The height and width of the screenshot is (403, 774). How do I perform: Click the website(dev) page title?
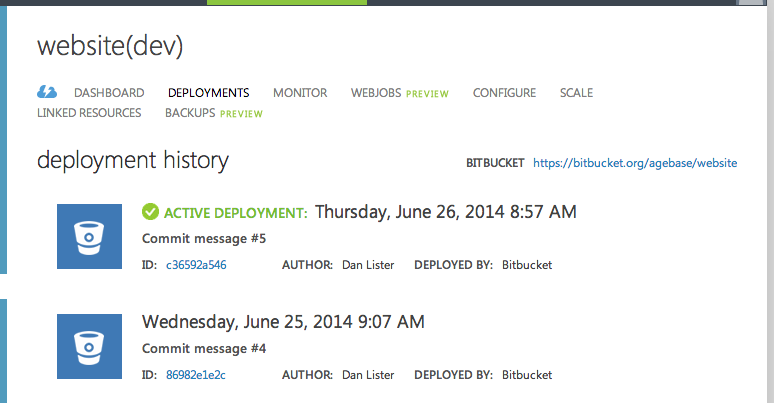click(x=110, y=46)
